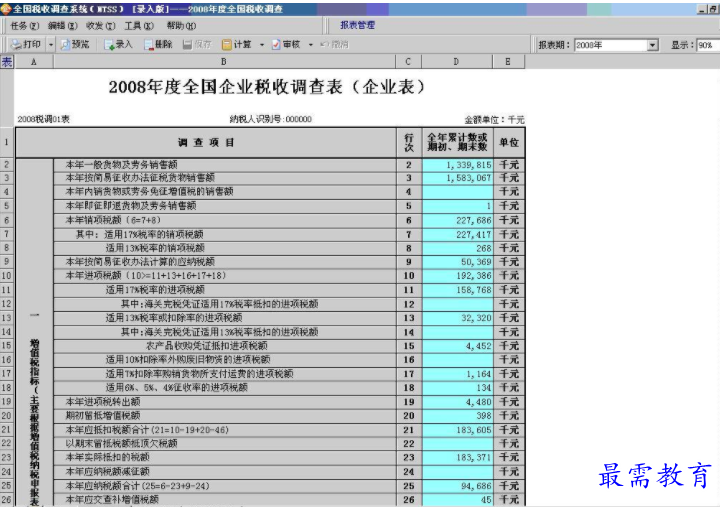Viewport: 720px width, 507px height.
Task: Select row header 26
Action: 7,499
